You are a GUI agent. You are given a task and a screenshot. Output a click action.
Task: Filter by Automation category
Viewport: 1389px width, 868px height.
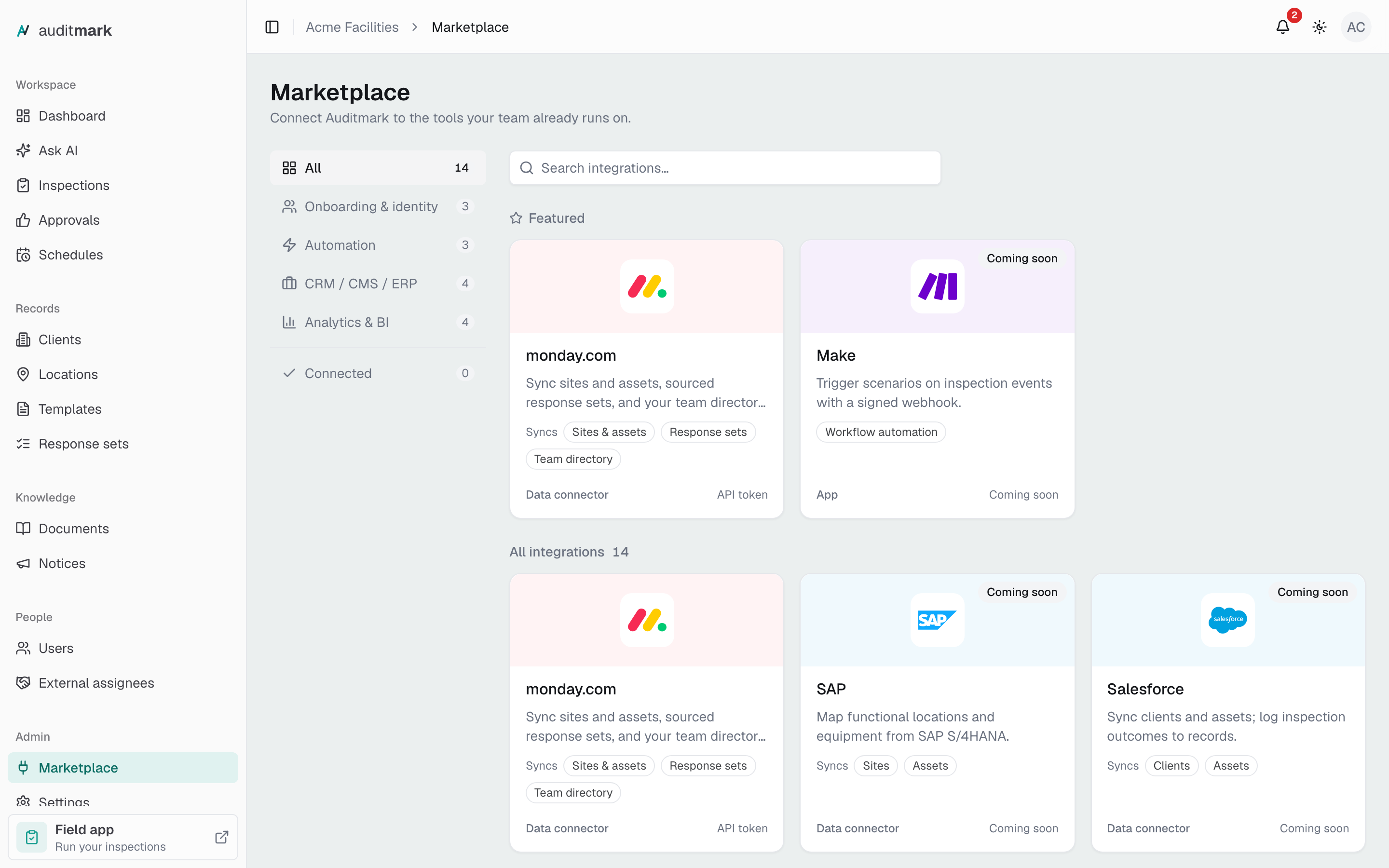click(378, 245)
